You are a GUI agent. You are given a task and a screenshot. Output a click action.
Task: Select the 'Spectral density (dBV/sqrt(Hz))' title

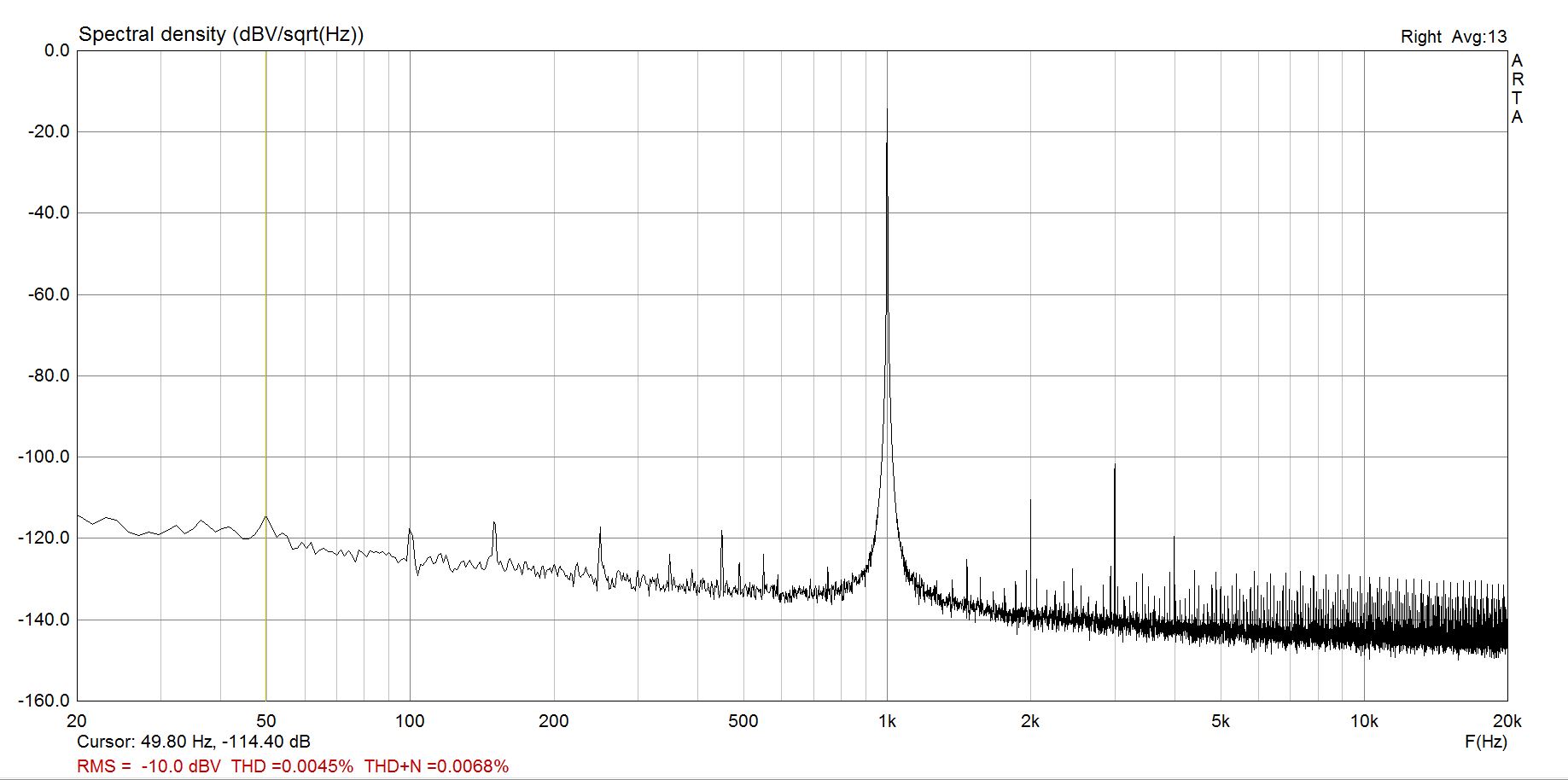coord(221,34)
